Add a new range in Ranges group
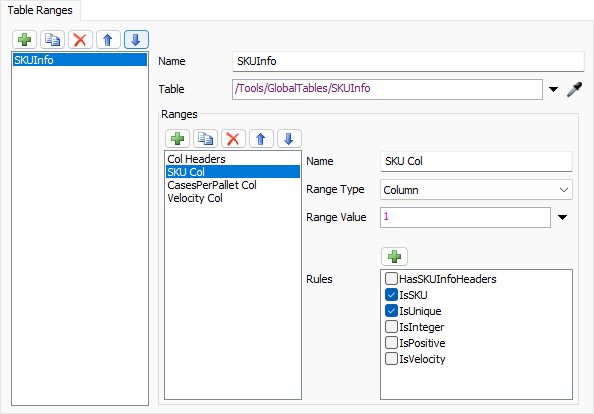This screenshot has height=414, width=594. (177, 138)
